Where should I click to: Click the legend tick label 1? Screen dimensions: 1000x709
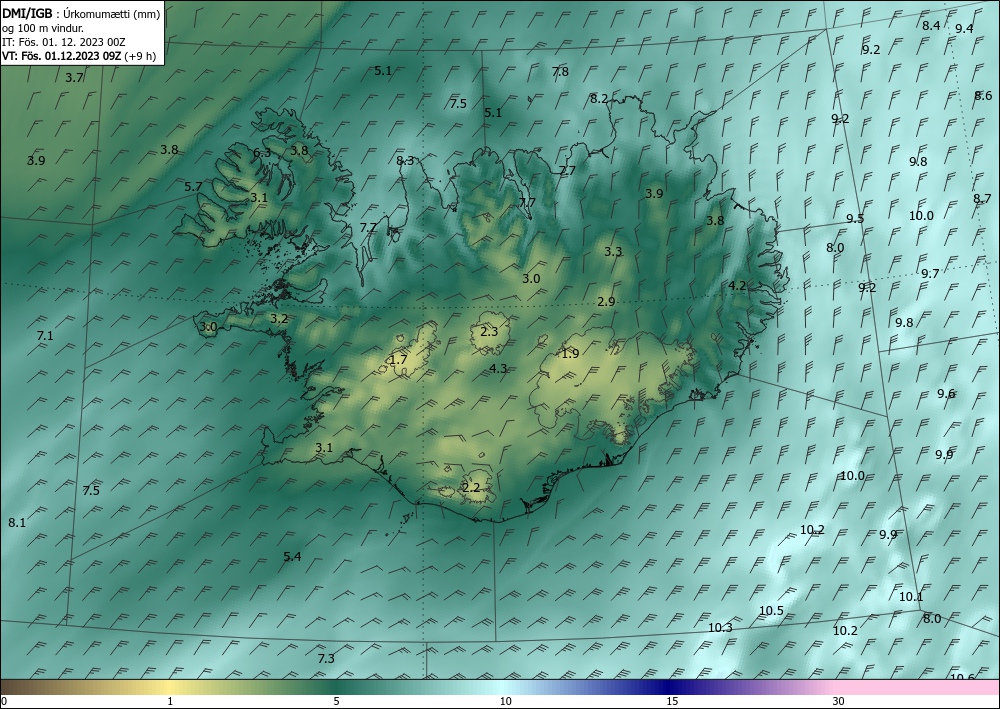pyautogui.click(x=170, y=701)
